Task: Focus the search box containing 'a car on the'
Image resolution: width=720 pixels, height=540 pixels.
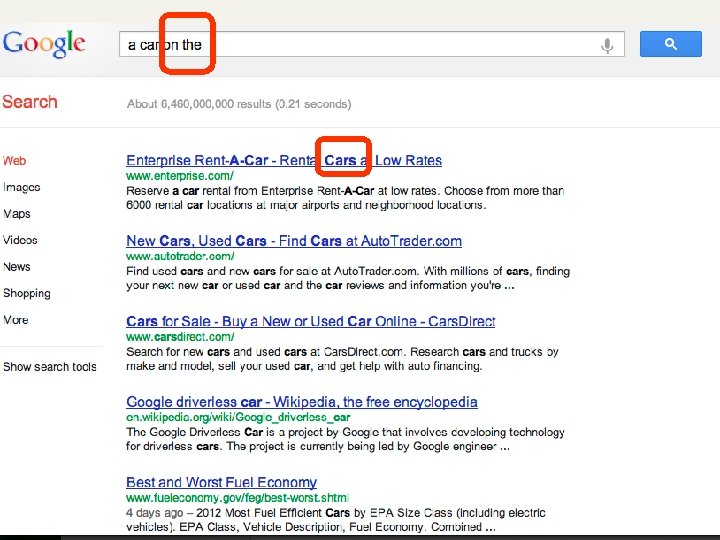Action: pos(371,44)
